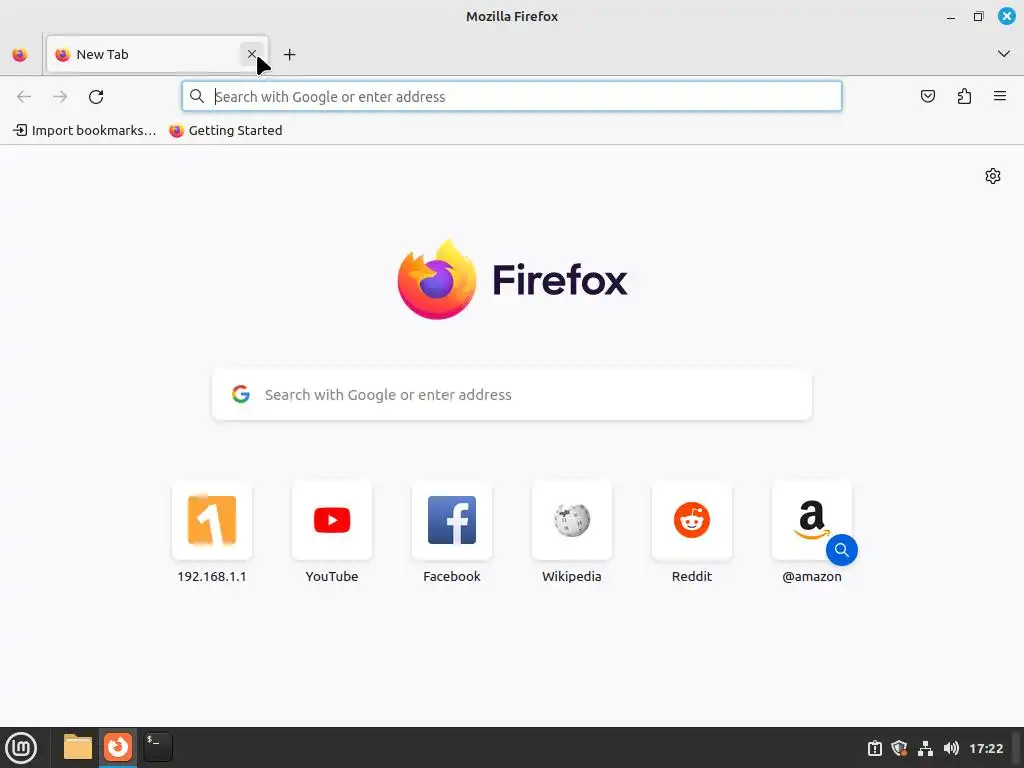The height and width of the screenshot is (768, 1024).
Task: Maximize the Firefox window
Action: (x=978, y=17)
